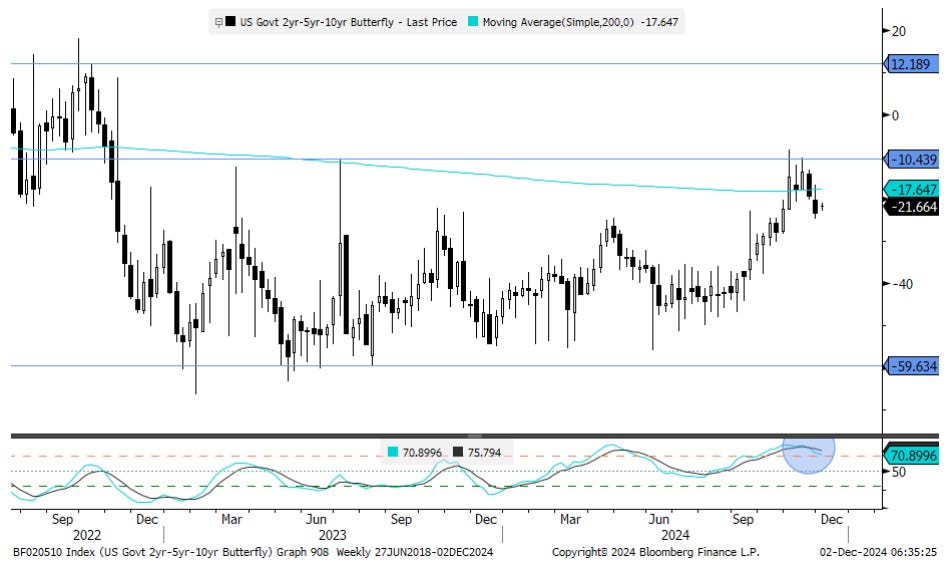
Task: Click the -10.439 horizontal line price tag
Action: pyautogui.click(x=911, y=160)
